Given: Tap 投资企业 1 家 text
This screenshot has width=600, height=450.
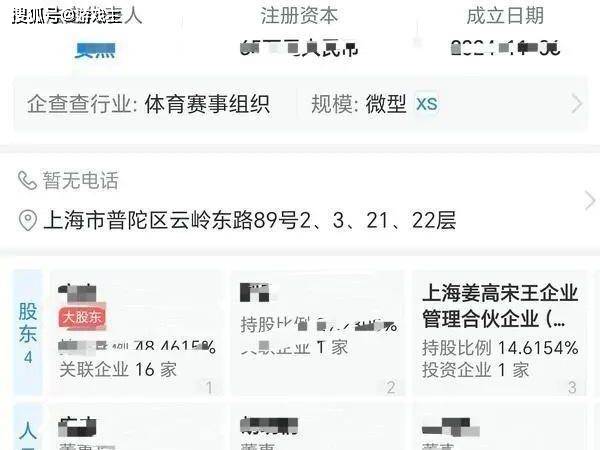Looking at the screenshot, I should [x=476, y=370].
